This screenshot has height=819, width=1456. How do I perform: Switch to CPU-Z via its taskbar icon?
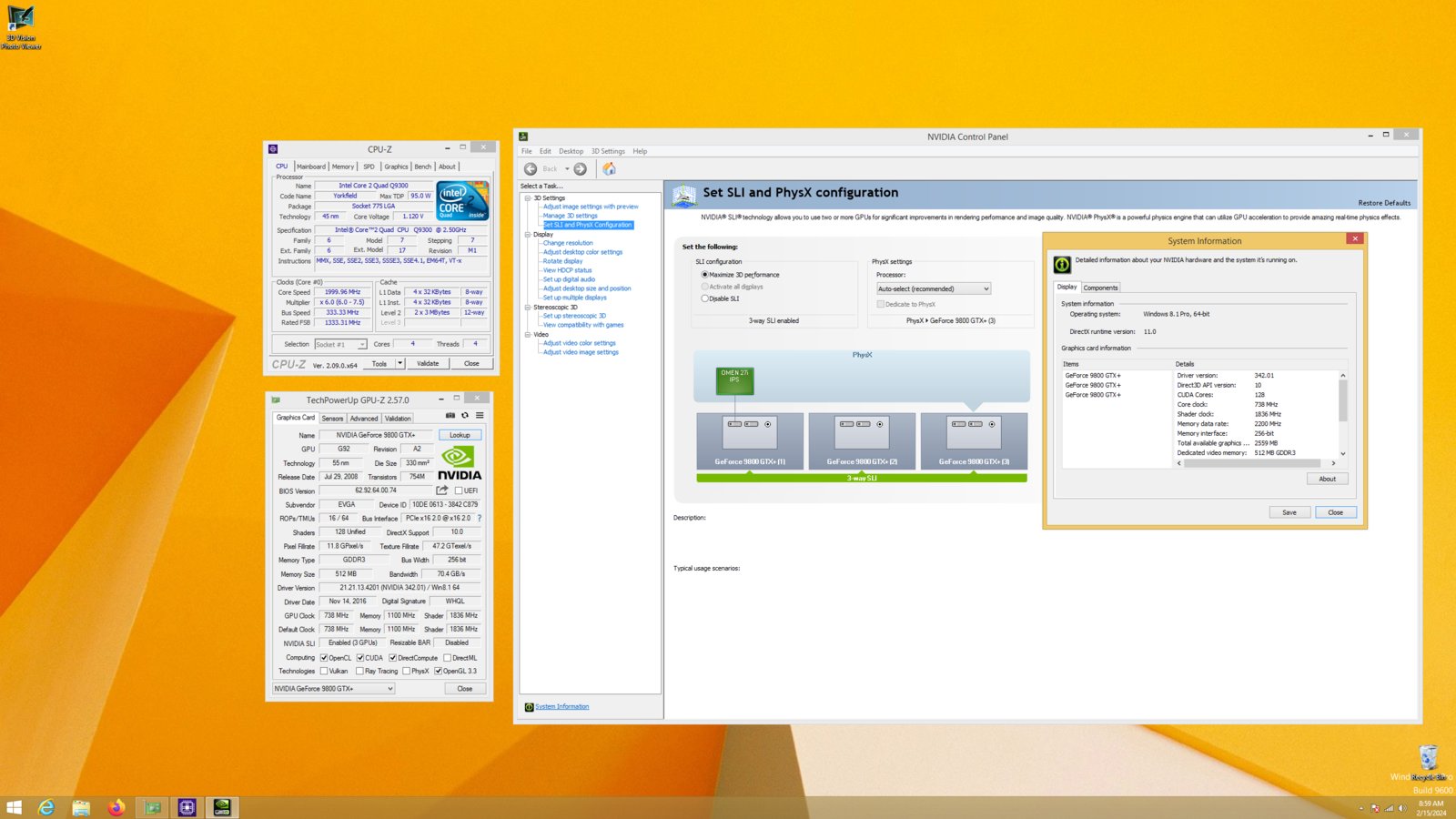(187, 807)
